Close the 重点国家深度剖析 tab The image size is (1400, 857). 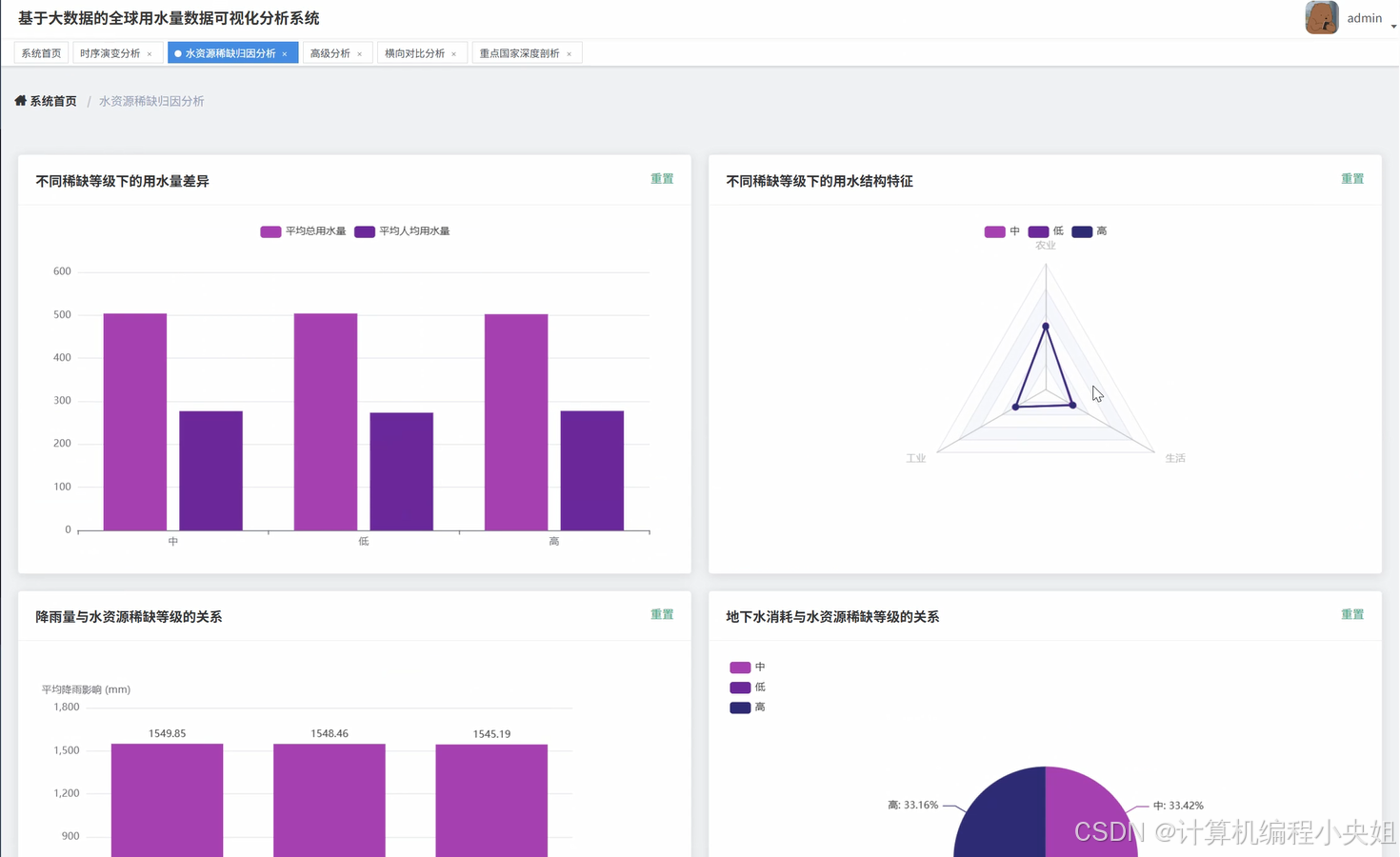570,54
